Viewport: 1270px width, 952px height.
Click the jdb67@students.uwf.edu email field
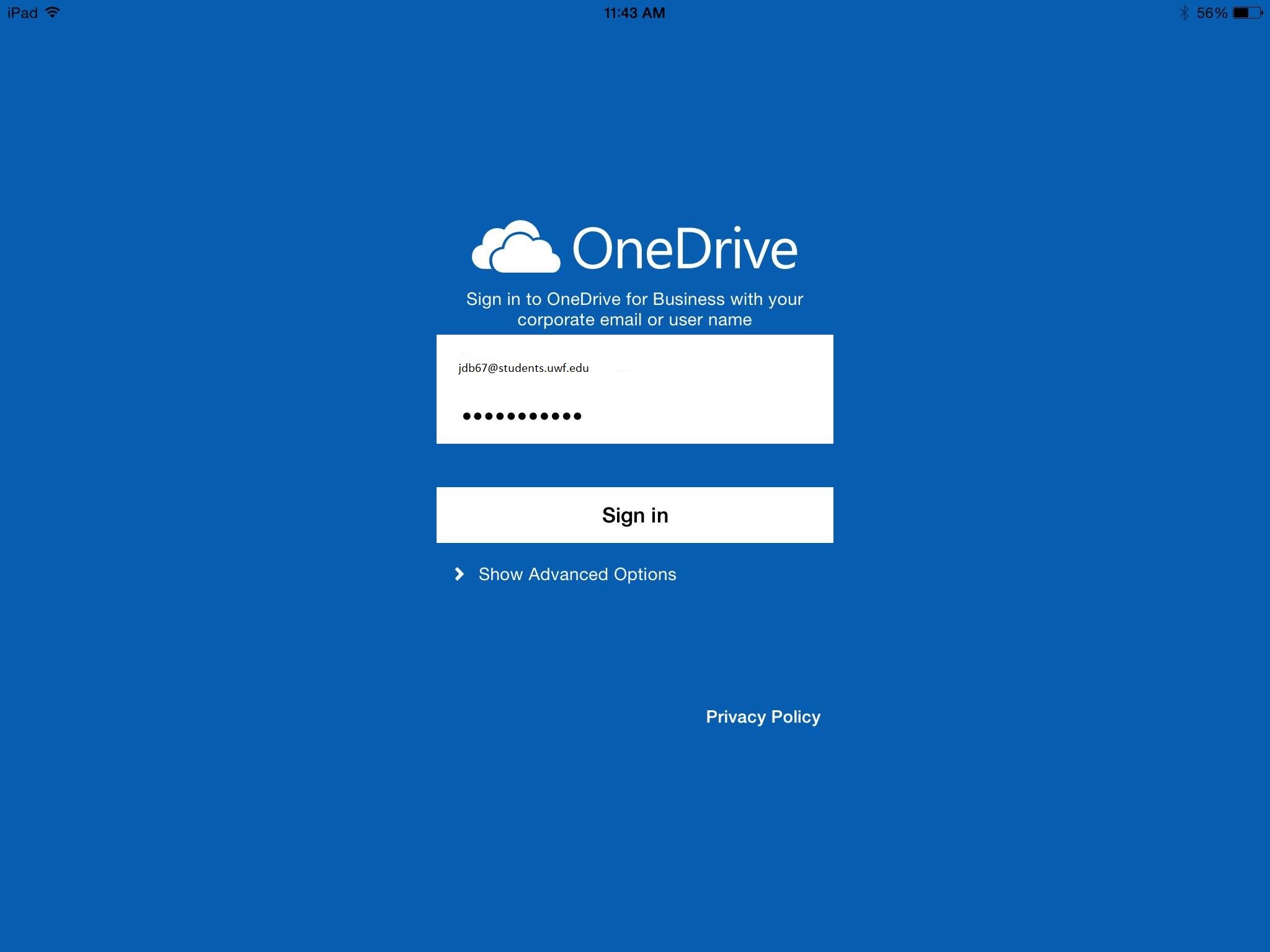pyautogui.click(x=523, y=368)
